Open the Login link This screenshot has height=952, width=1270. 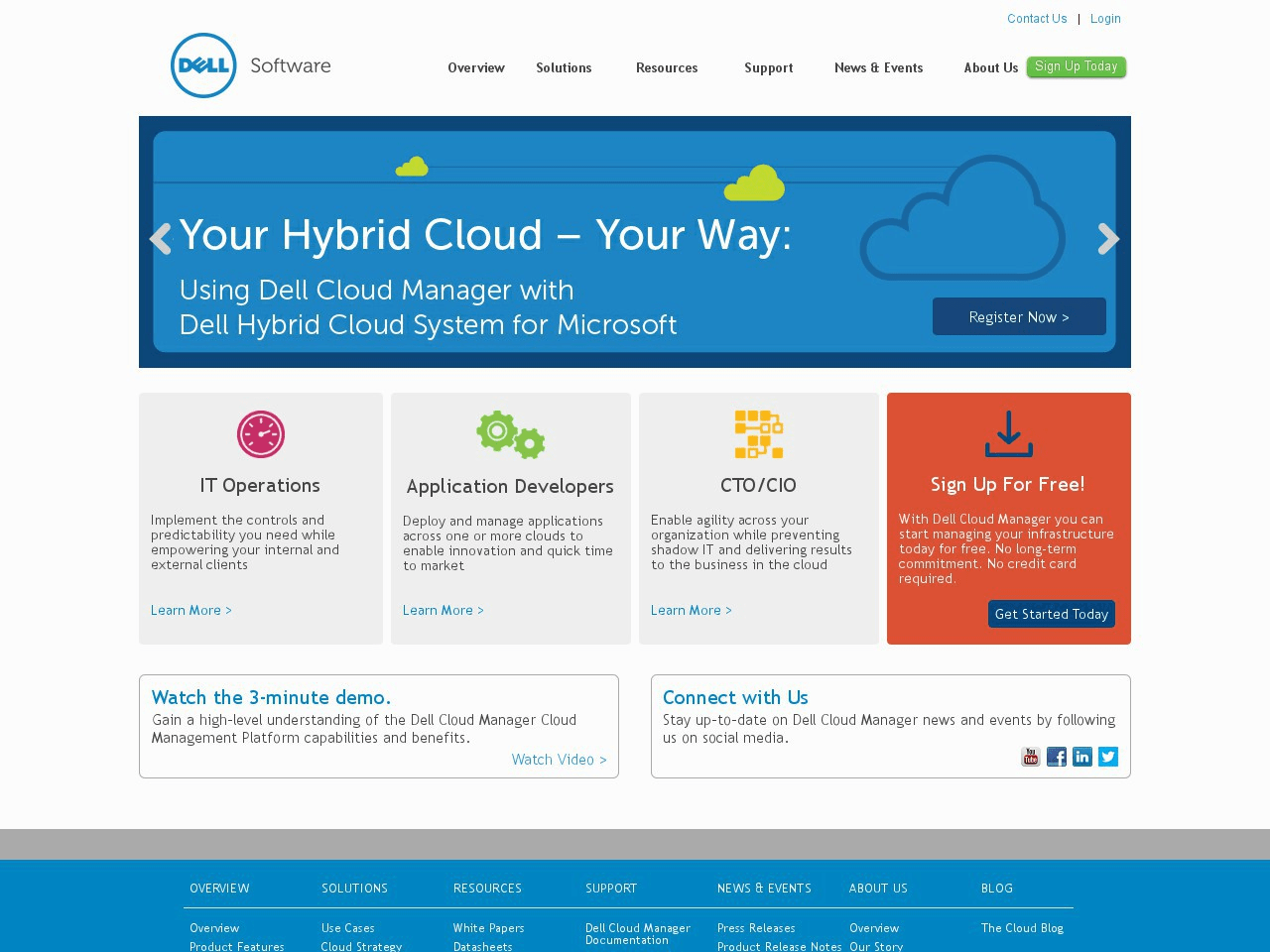[x=1105, y=19]
